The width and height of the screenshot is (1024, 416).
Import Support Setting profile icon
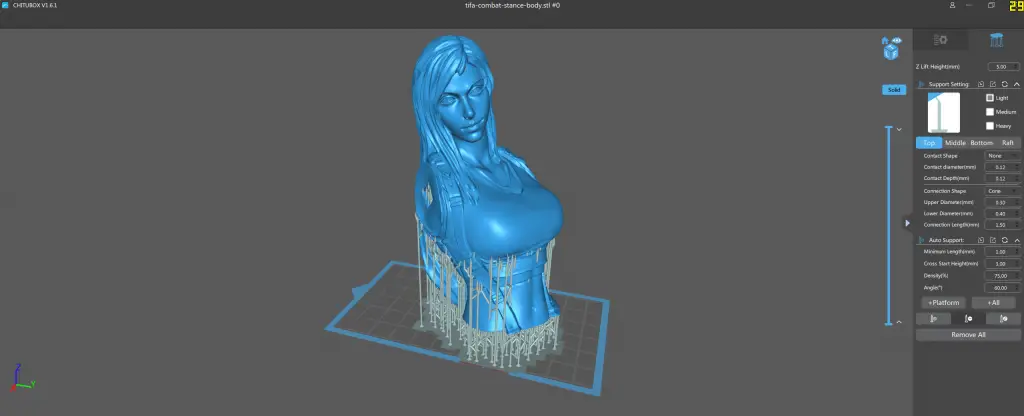pos(981,84)
